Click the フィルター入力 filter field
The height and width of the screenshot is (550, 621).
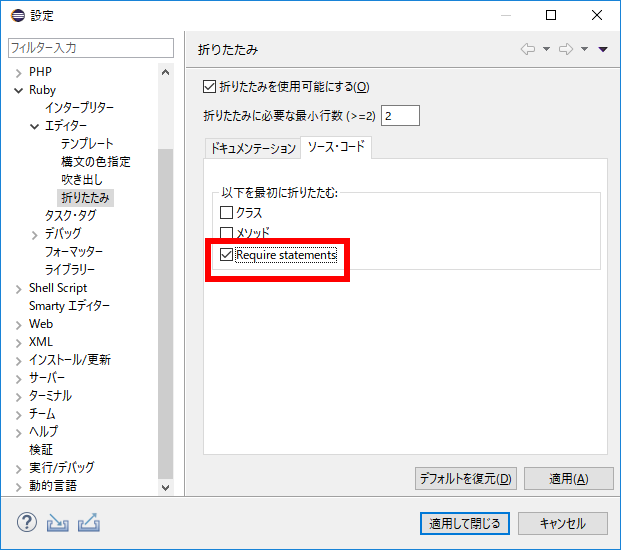click(x=91, y=48)
